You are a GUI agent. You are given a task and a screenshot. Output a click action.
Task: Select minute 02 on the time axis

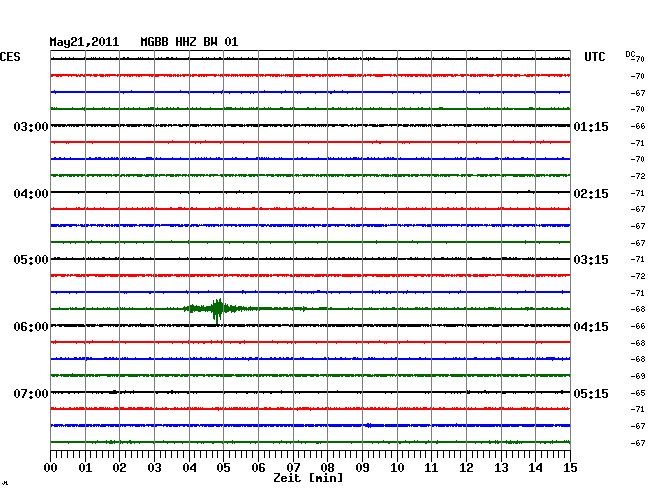119,468
